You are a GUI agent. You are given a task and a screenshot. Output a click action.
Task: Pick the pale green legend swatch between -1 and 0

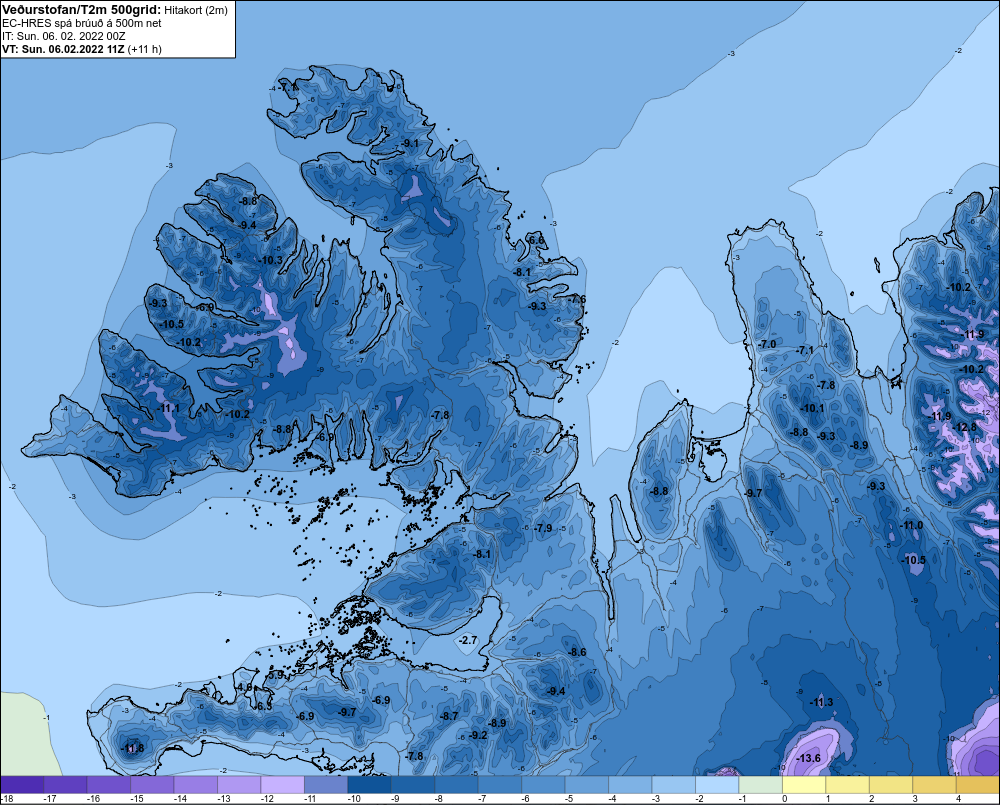760,784
